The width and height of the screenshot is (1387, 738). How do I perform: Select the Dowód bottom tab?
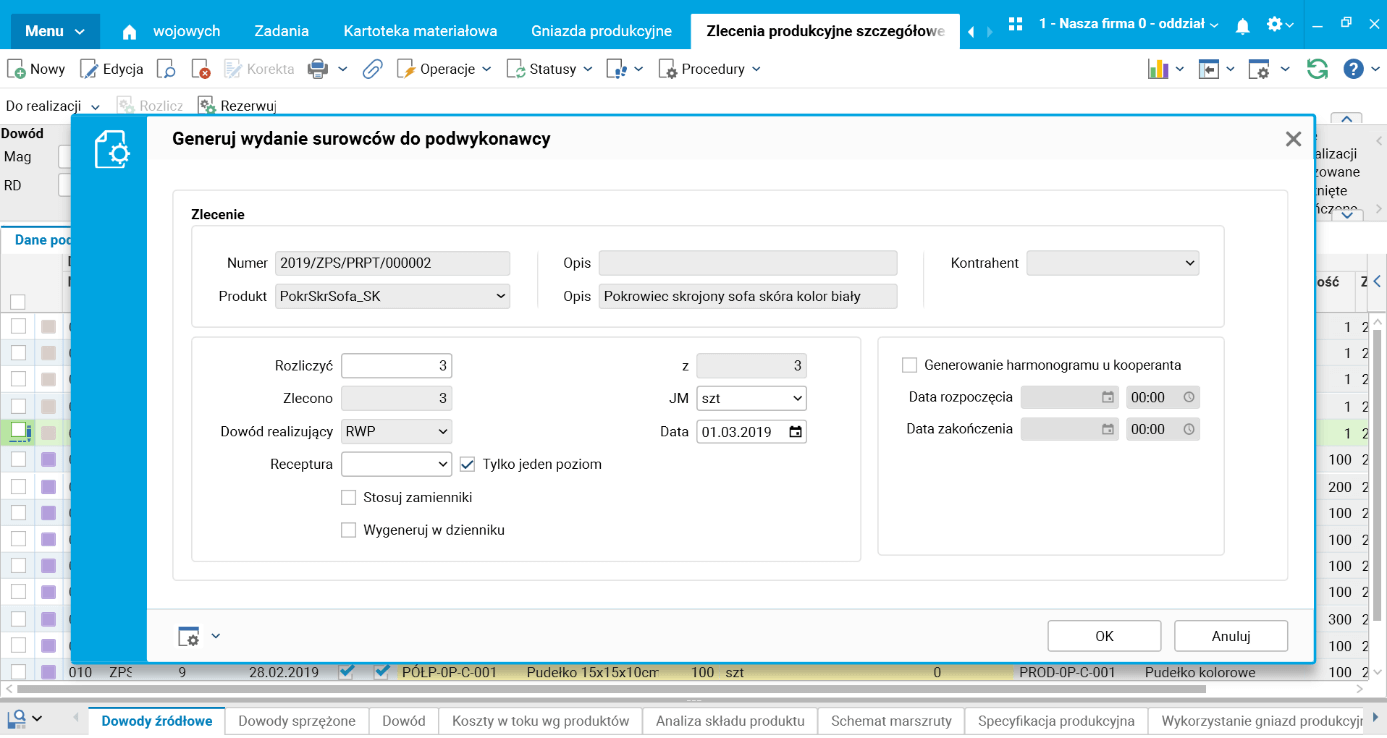(x=404, y=721)
